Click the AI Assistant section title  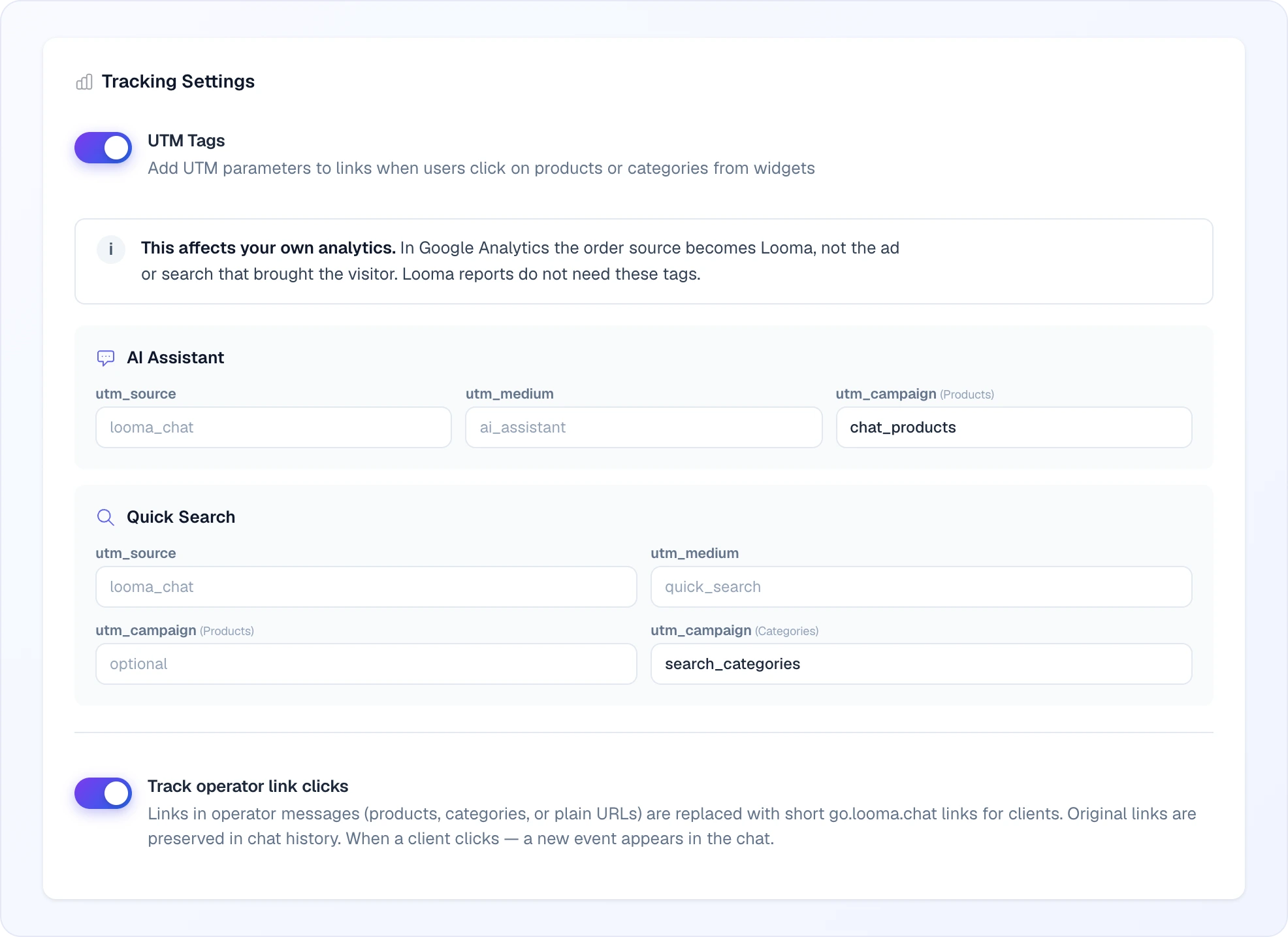176,357
